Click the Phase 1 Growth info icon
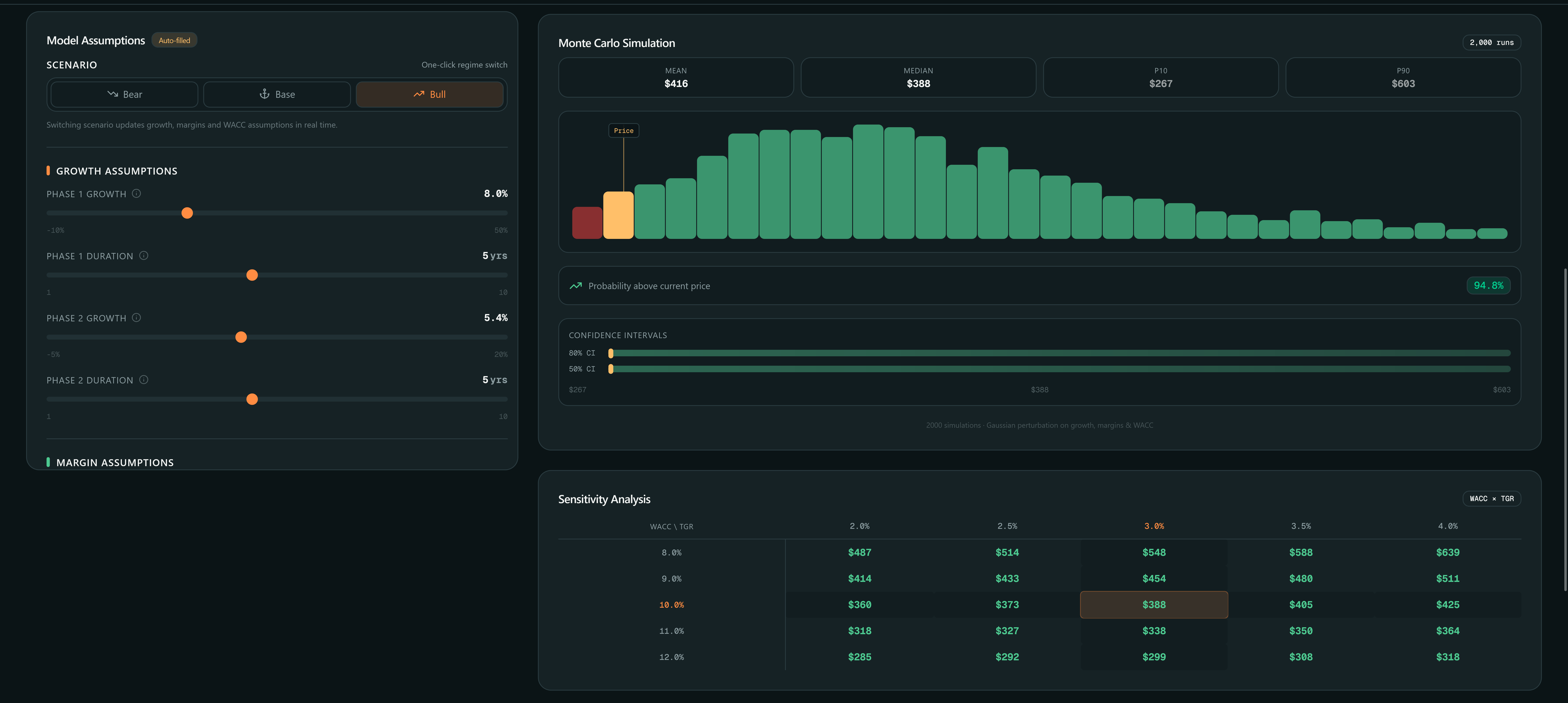Image resolution: width=1568 pixels, height=703 pixels. [x=136, y=194]
